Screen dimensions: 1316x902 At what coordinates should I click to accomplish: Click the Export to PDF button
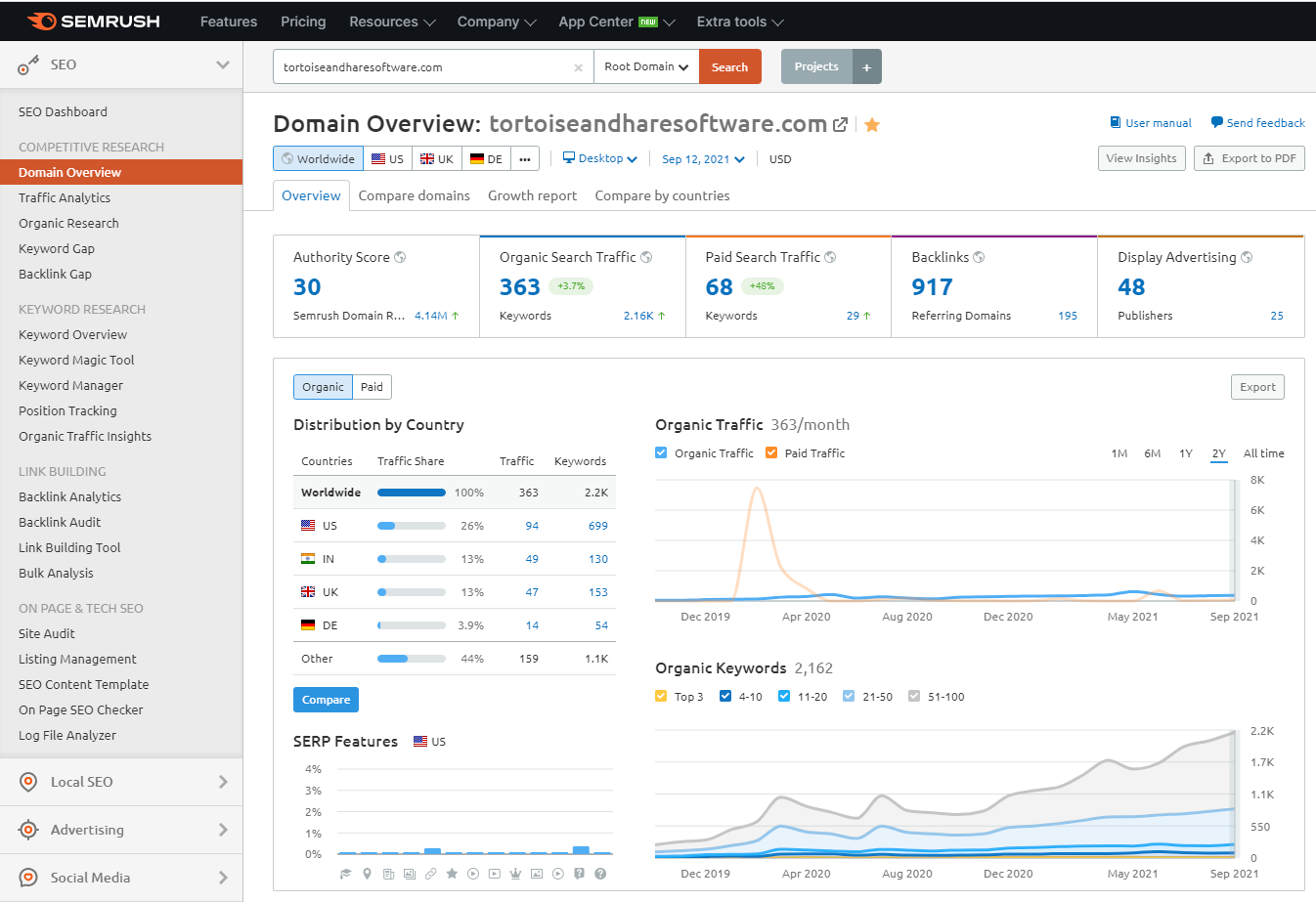coord(1249,158)
